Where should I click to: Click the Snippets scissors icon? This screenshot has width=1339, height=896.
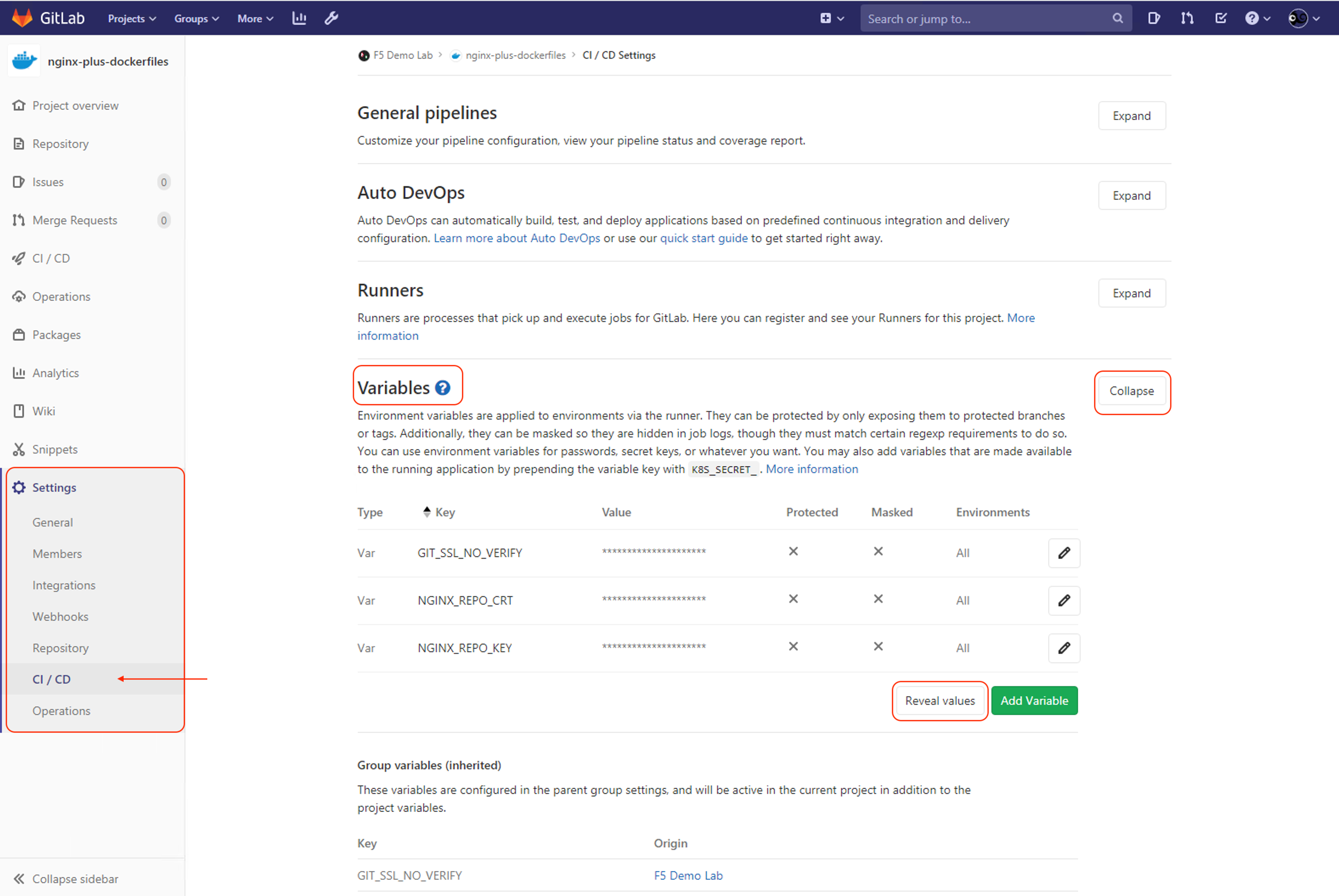tap(19, 449)
